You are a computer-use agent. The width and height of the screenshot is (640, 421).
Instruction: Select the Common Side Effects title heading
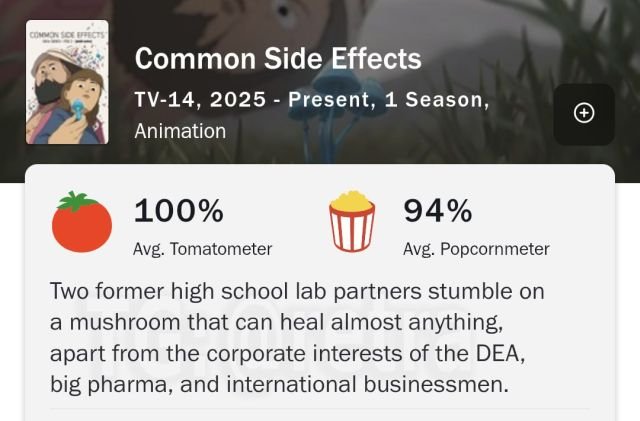pyautogui.click(x=277, y=58)
